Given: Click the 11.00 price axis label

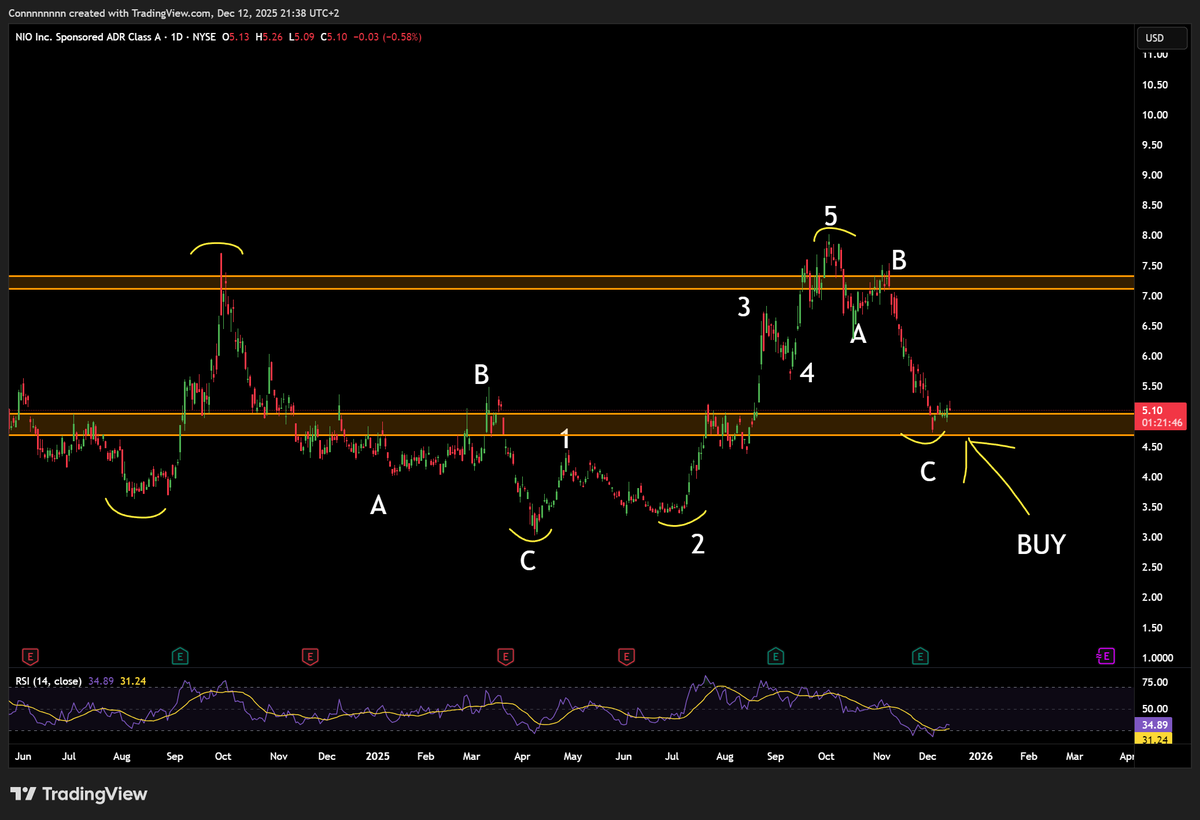Looking at the screenshot, I should point(1155,55).
